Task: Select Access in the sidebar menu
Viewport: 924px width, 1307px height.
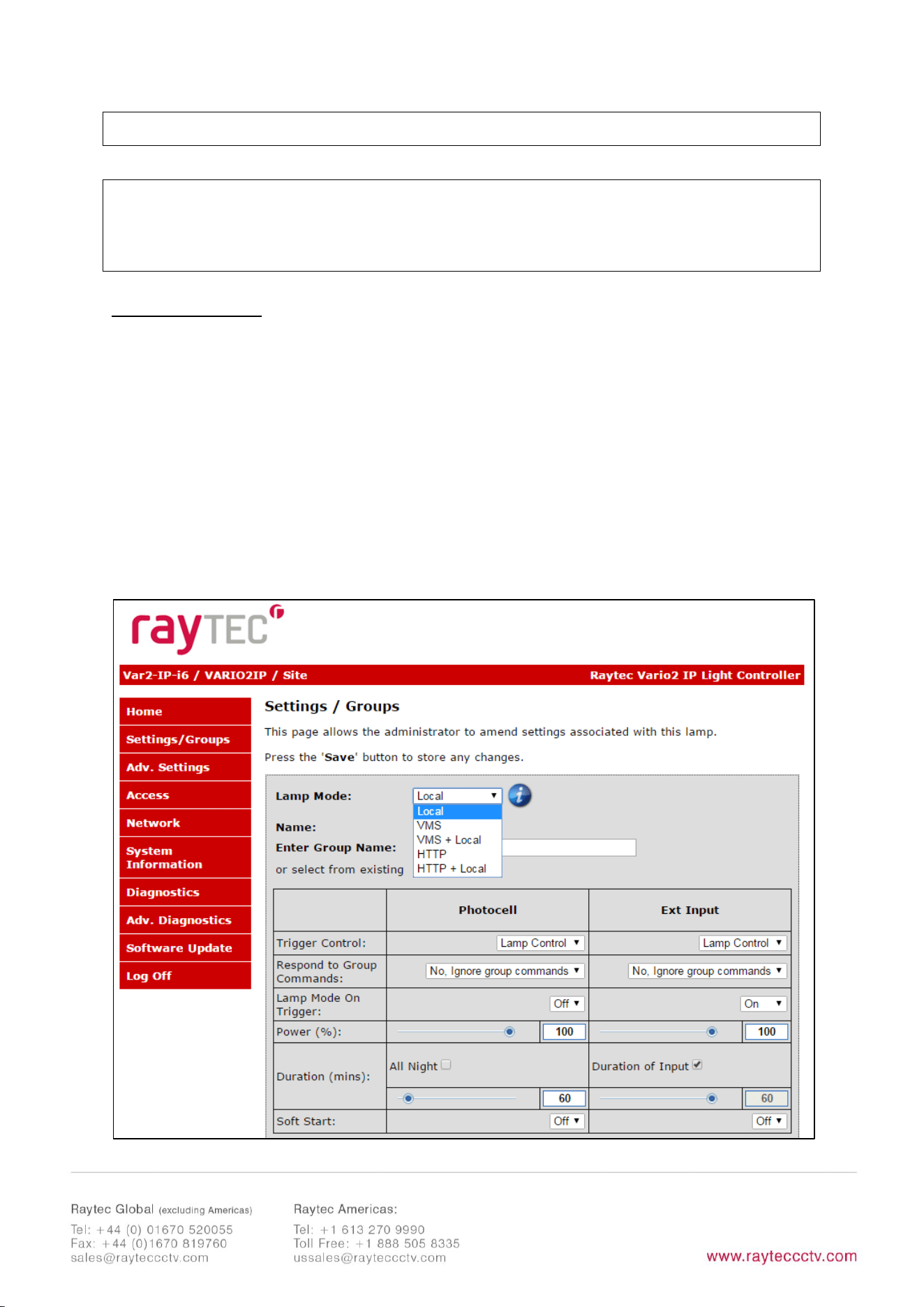Action: [x=185, y=795]
